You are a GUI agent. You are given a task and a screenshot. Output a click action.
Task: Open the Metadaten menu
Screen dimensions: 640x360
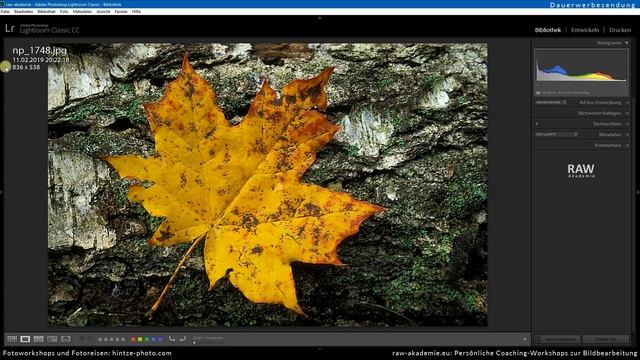[x=82, y=11]
